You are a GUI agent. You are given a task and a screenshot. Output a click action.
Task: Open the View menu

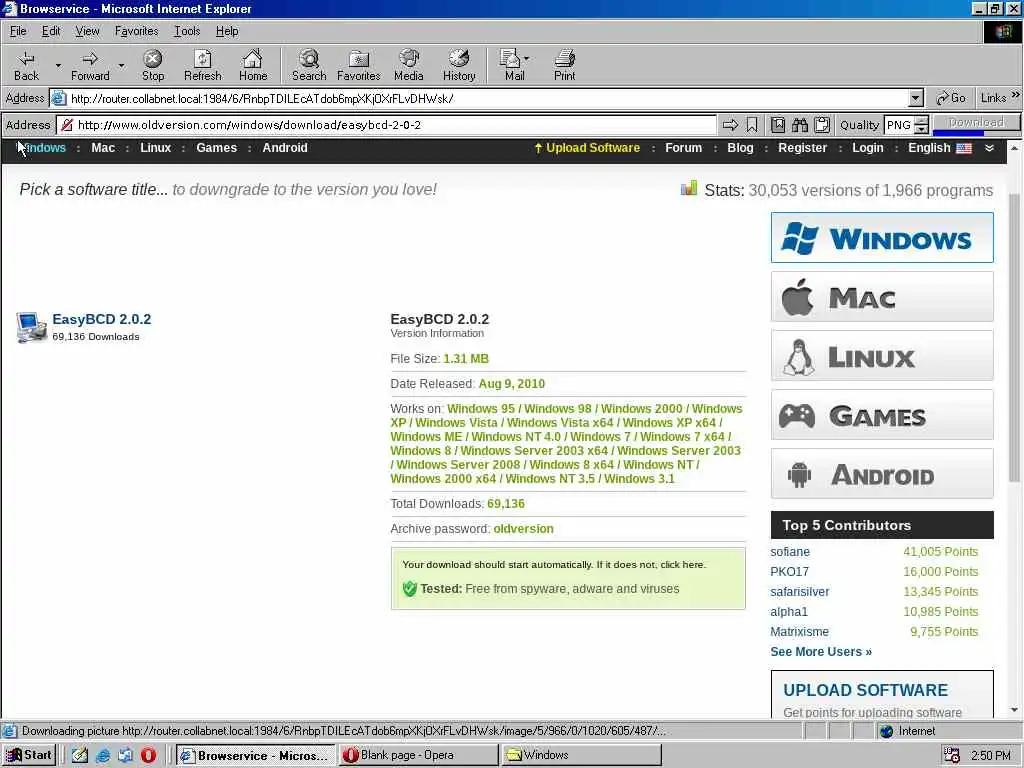point(87,31)
